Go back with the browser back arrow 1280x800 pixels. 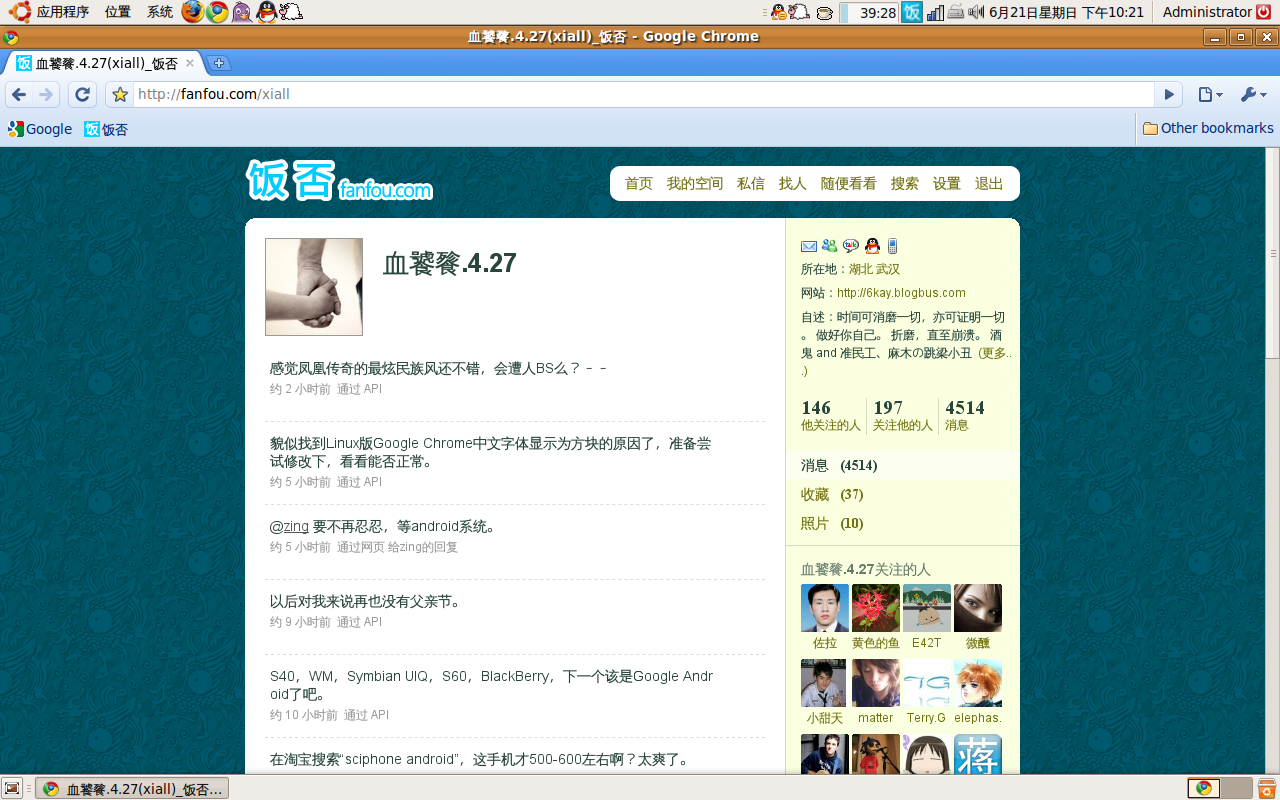(19, 95)
